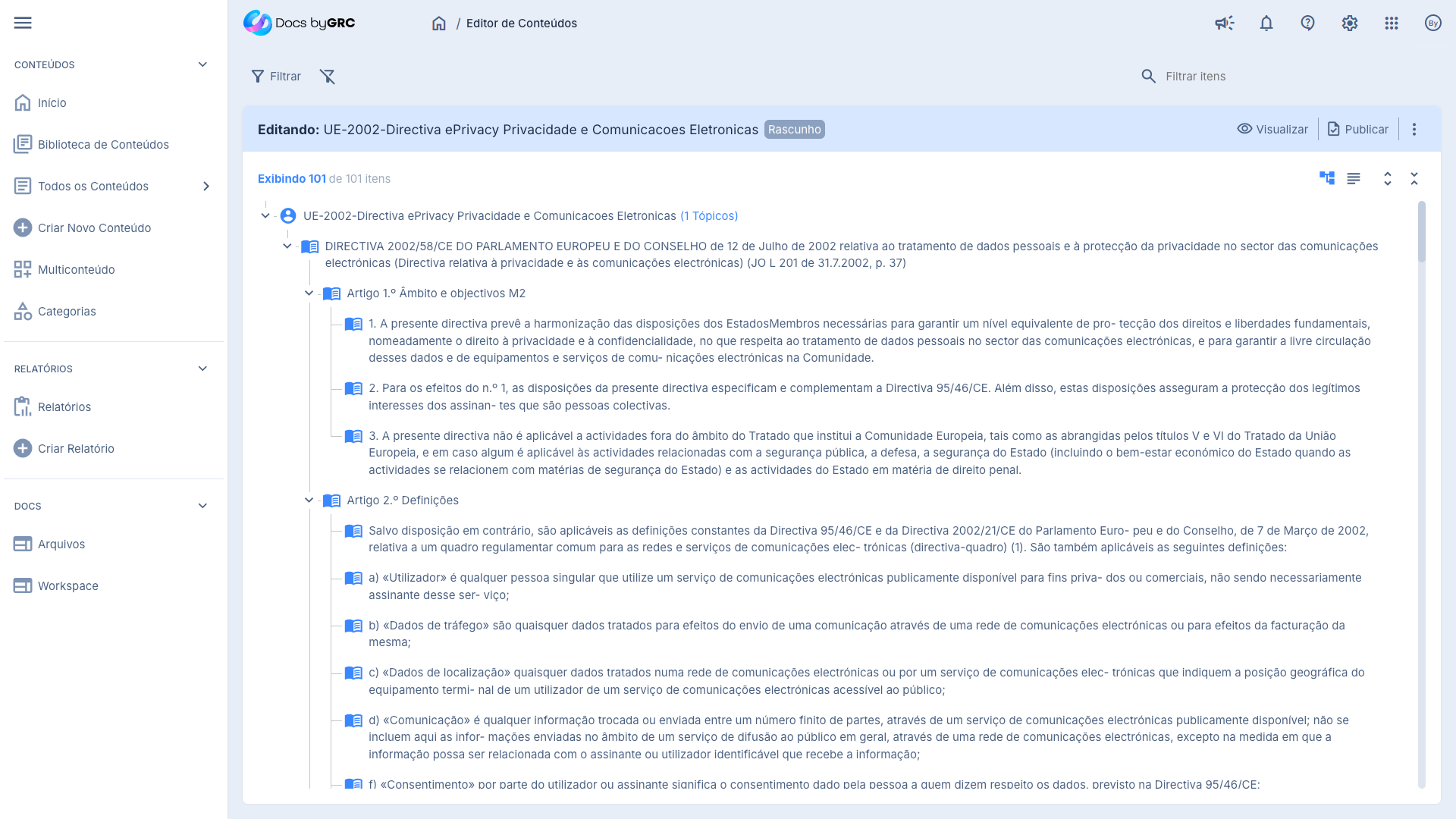Image resolution: width=1456 pixels, height=819 pixels.
Task: Open the settings gear icon
Action: point(1349,24)
